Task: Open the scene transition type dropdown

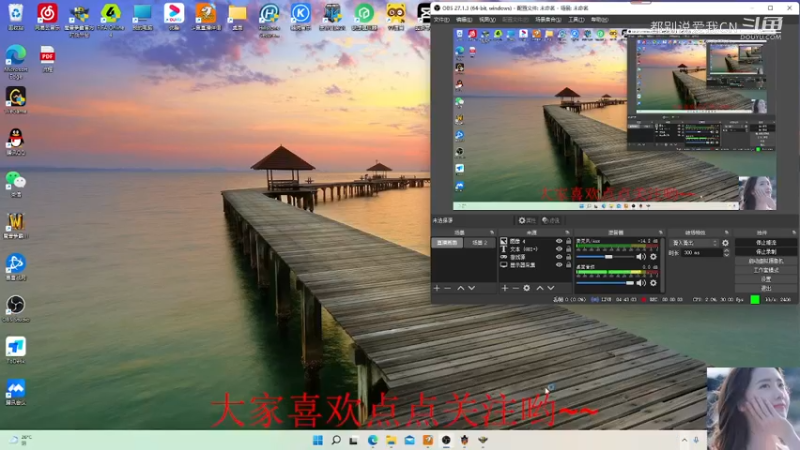Action: 694,243
